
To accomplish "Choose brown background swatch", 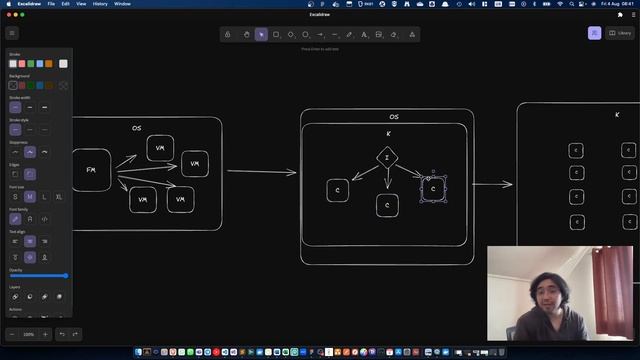I will click(x=49, y=86).
